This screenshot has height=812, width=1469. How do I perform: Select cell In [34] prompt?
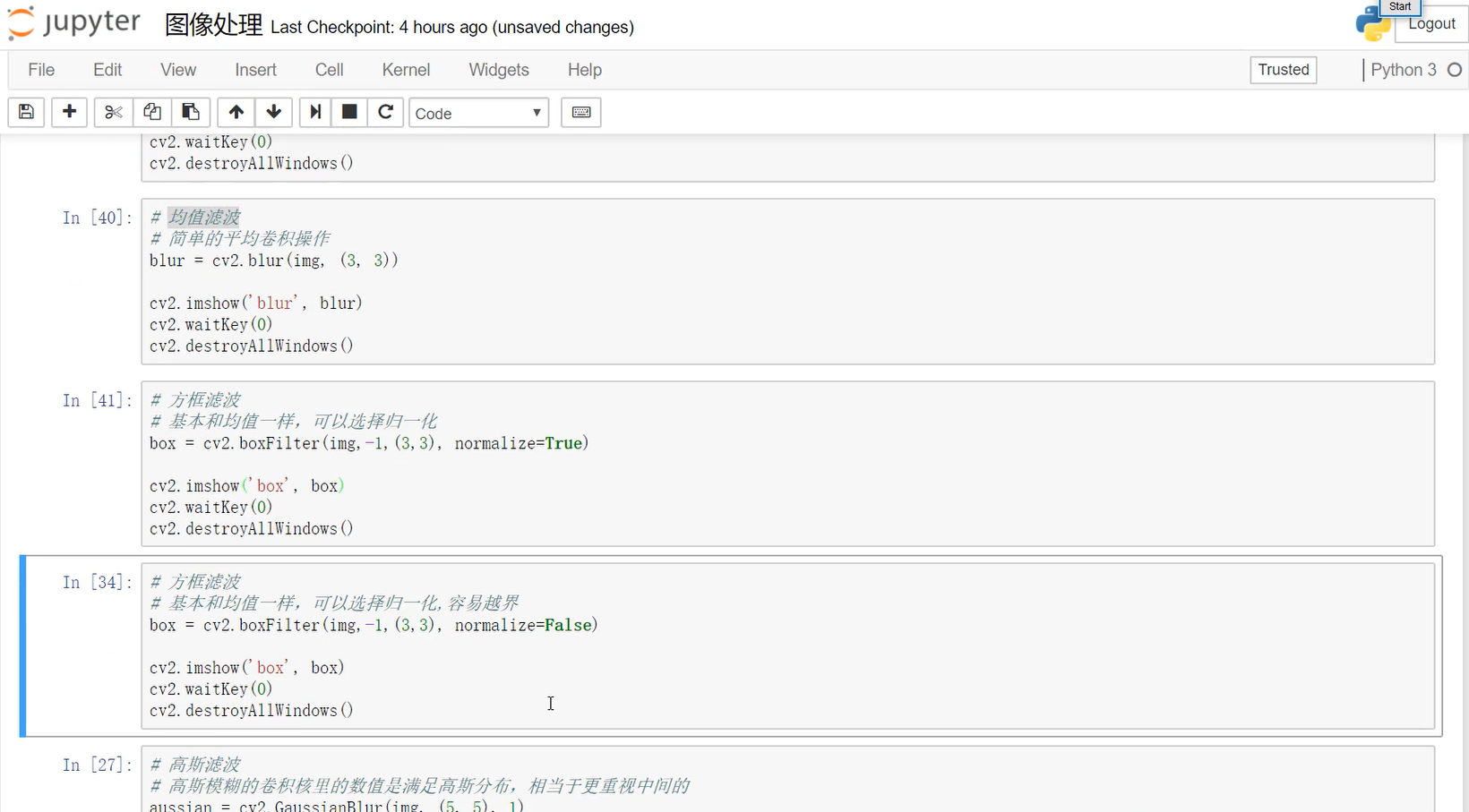pos(97,582)
